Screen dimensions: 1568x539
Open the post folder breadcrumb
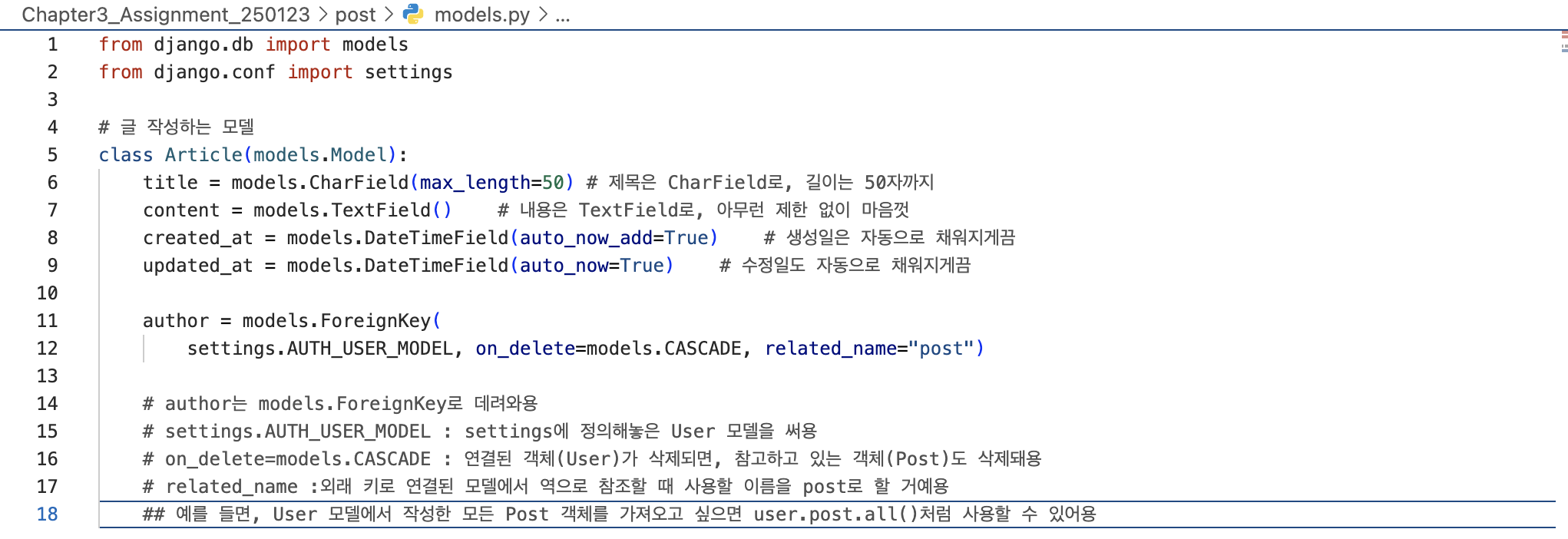click(x=356, y=15)
